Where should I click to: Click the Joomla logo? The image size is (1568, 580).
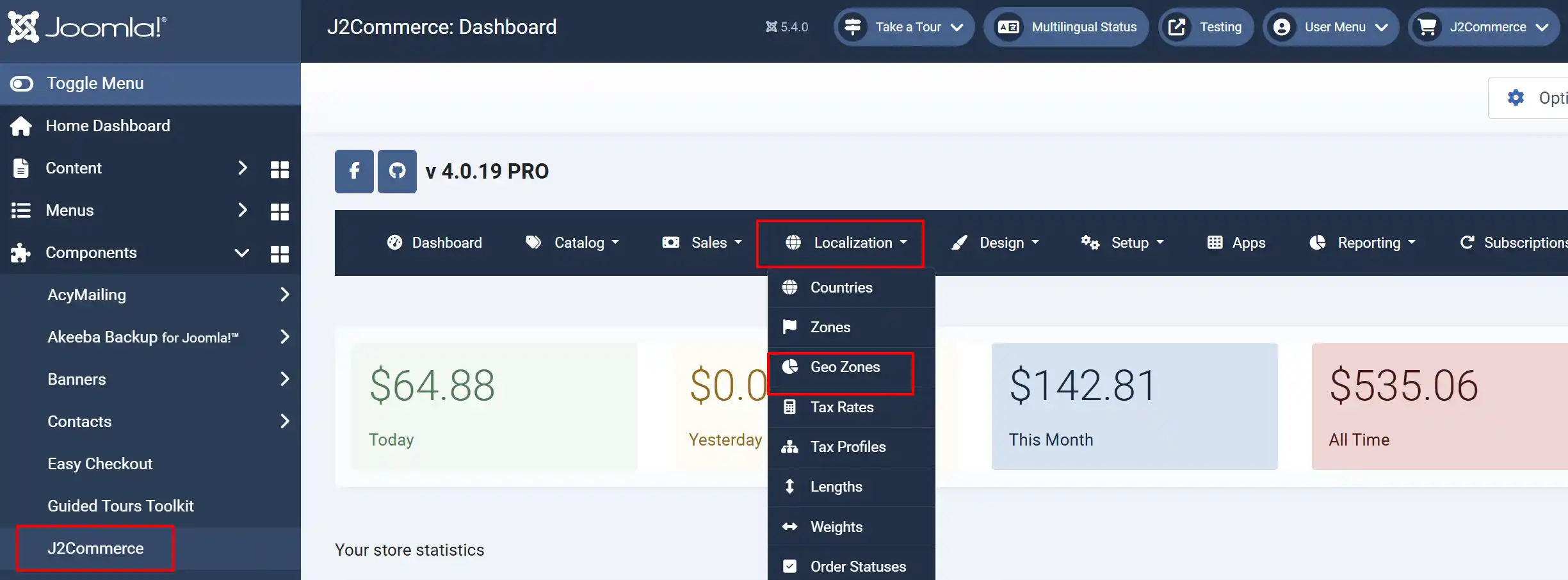tap(87, 27)
